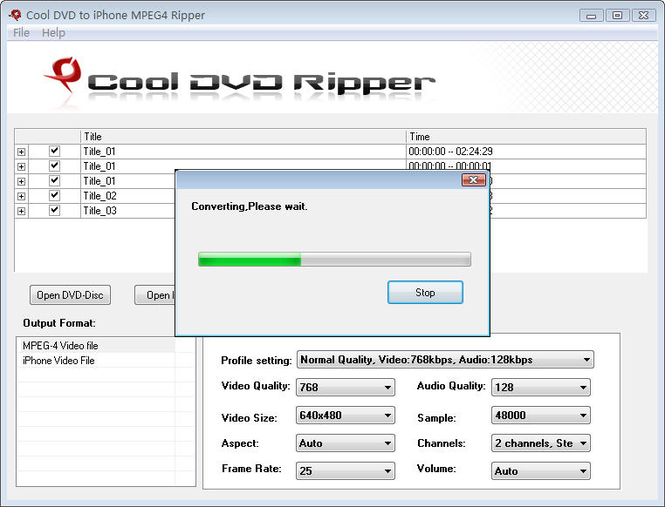Open the Video Size 640x480 dropdown
665x507 pixels.
[x=345, y=415]
